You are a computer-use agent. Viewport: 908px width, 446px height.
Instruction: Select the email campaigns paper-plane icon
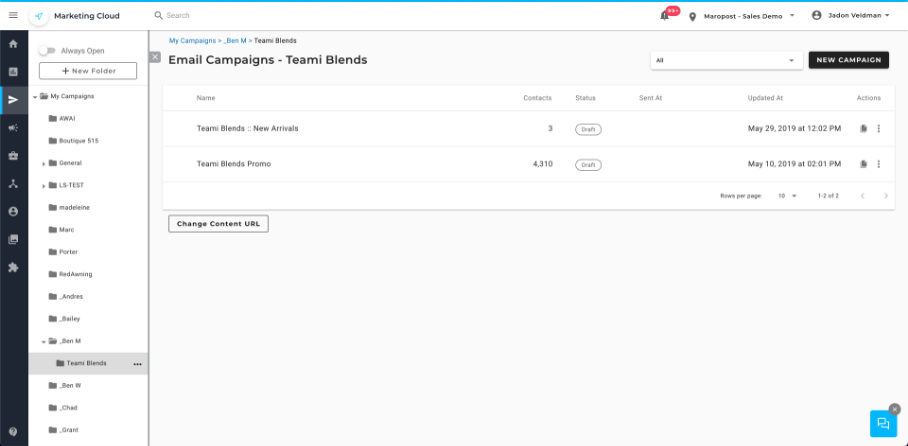pos(13,100)
